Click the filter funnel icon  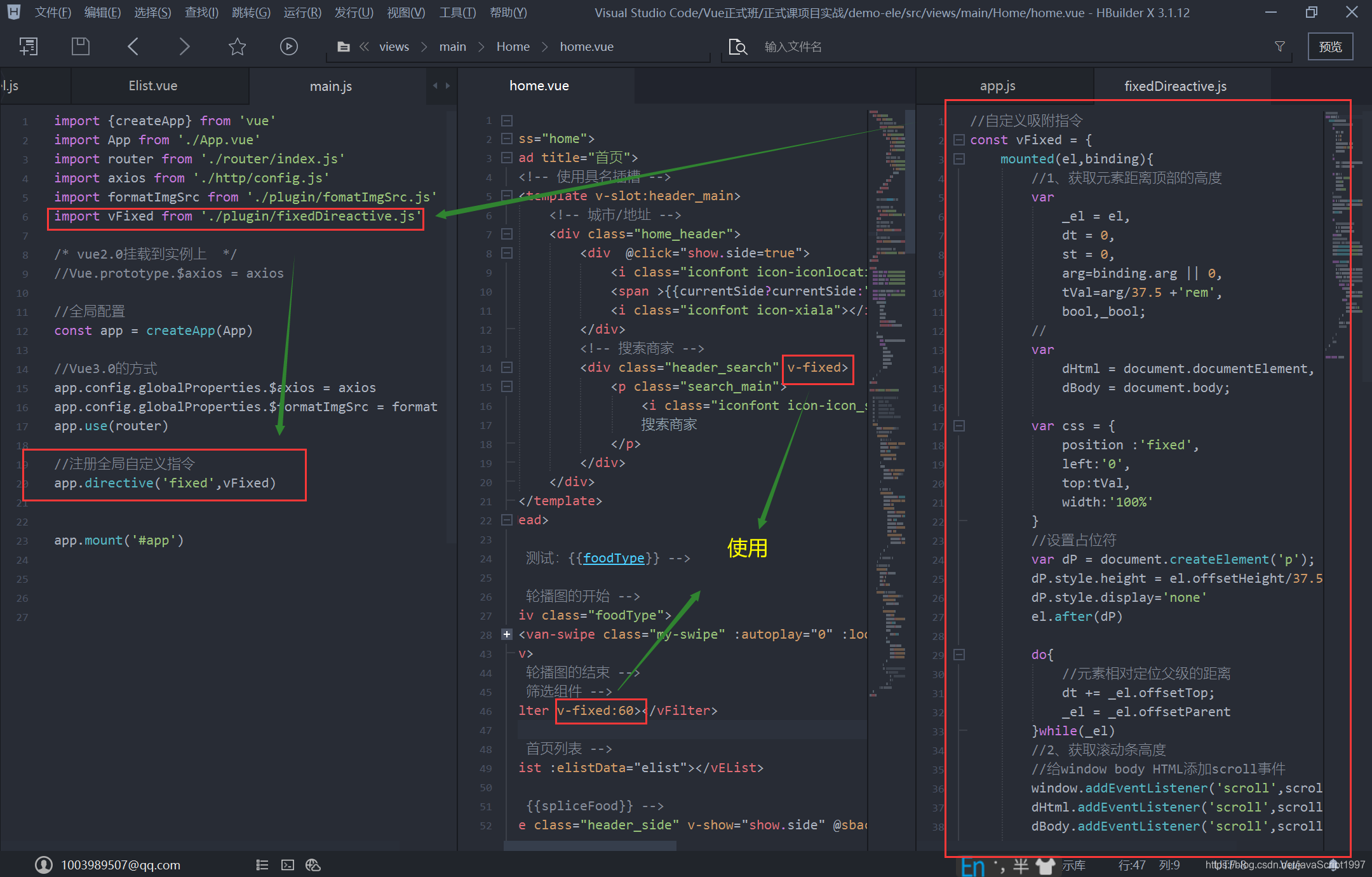(1280, 46)
